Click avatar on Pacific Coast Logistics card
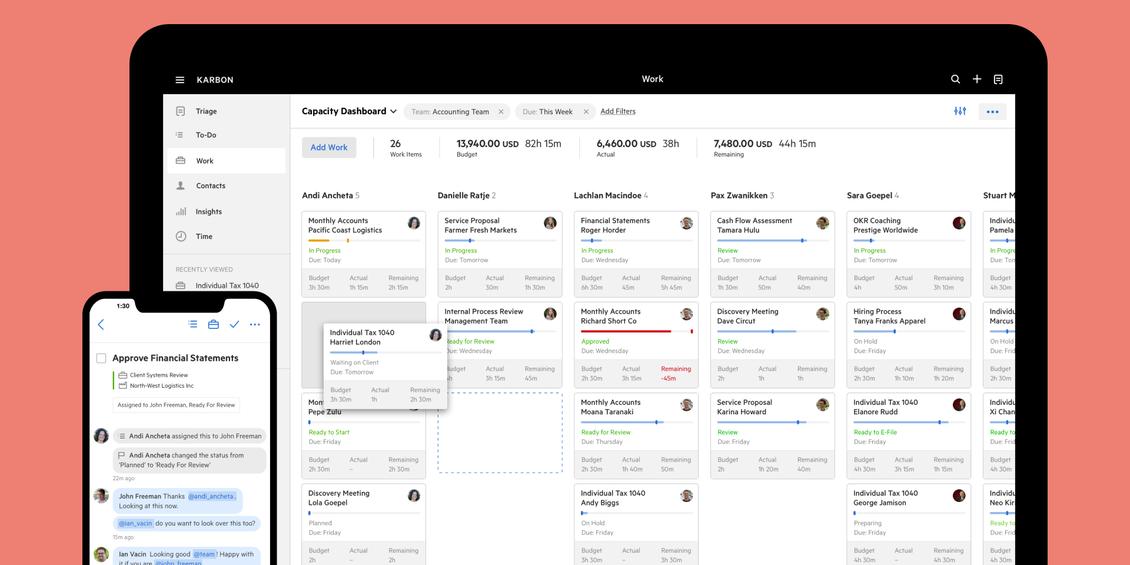This screenshot has width=1130, height=565. (x=414, y=223)
